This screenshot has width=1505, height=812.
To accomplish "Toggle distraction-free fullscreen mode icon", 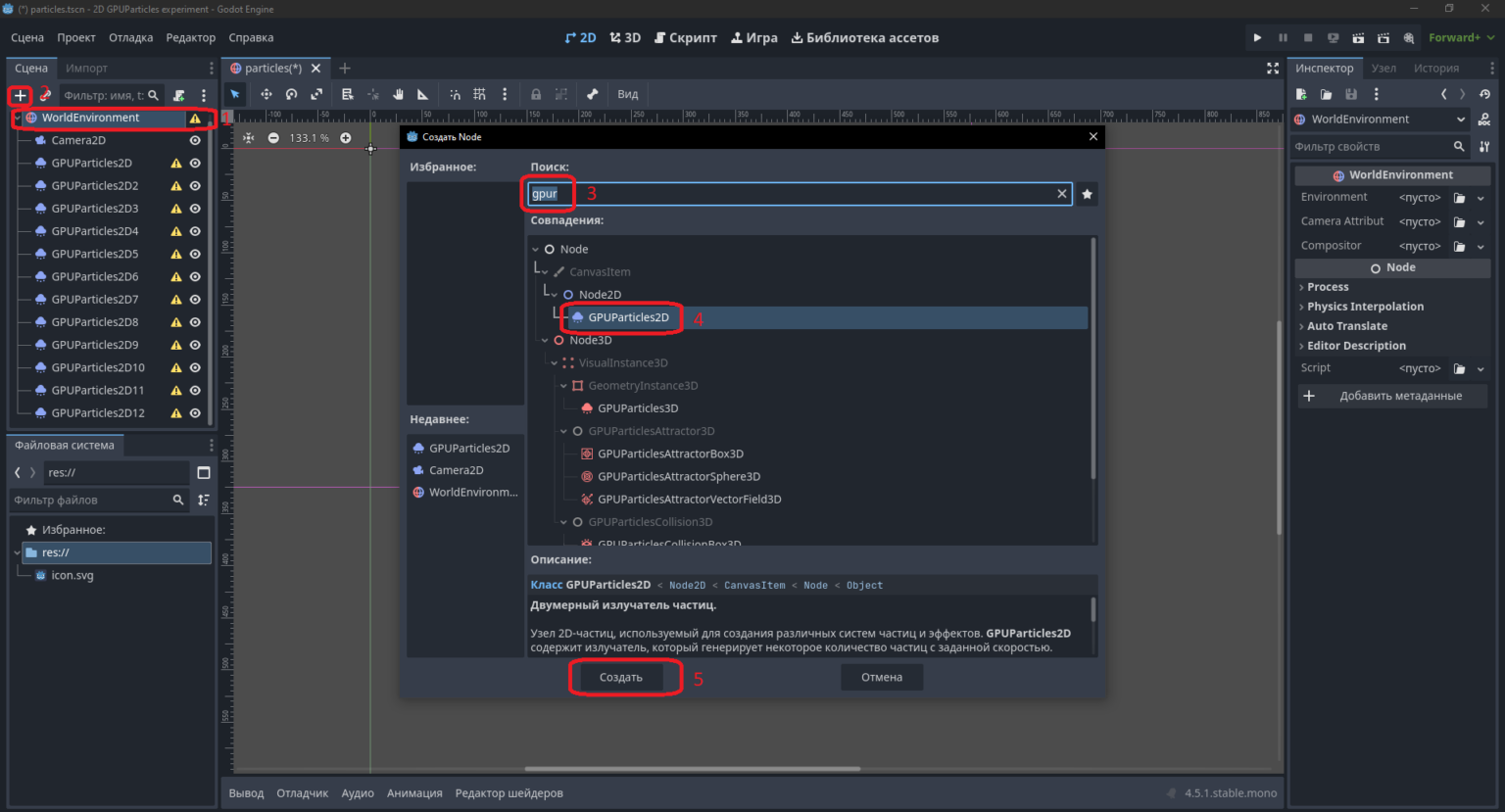I will click(1273, 69).
